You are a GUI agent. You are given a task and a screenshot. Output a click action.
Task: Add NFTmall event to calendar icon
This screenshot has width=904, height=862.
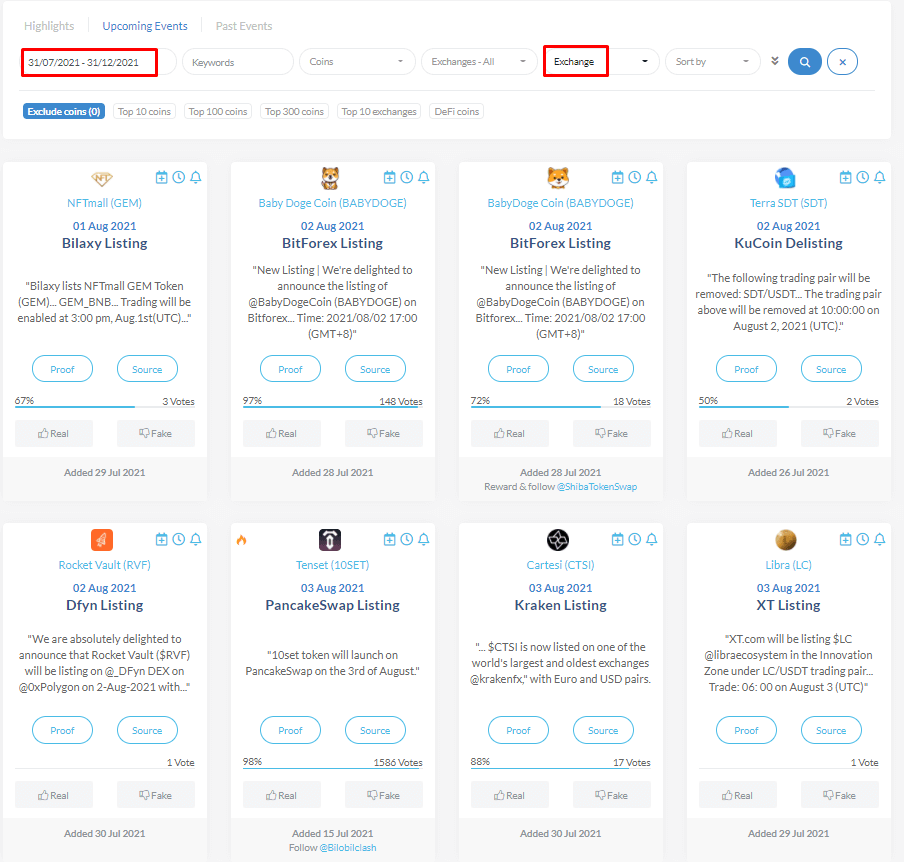click(161, 178)
